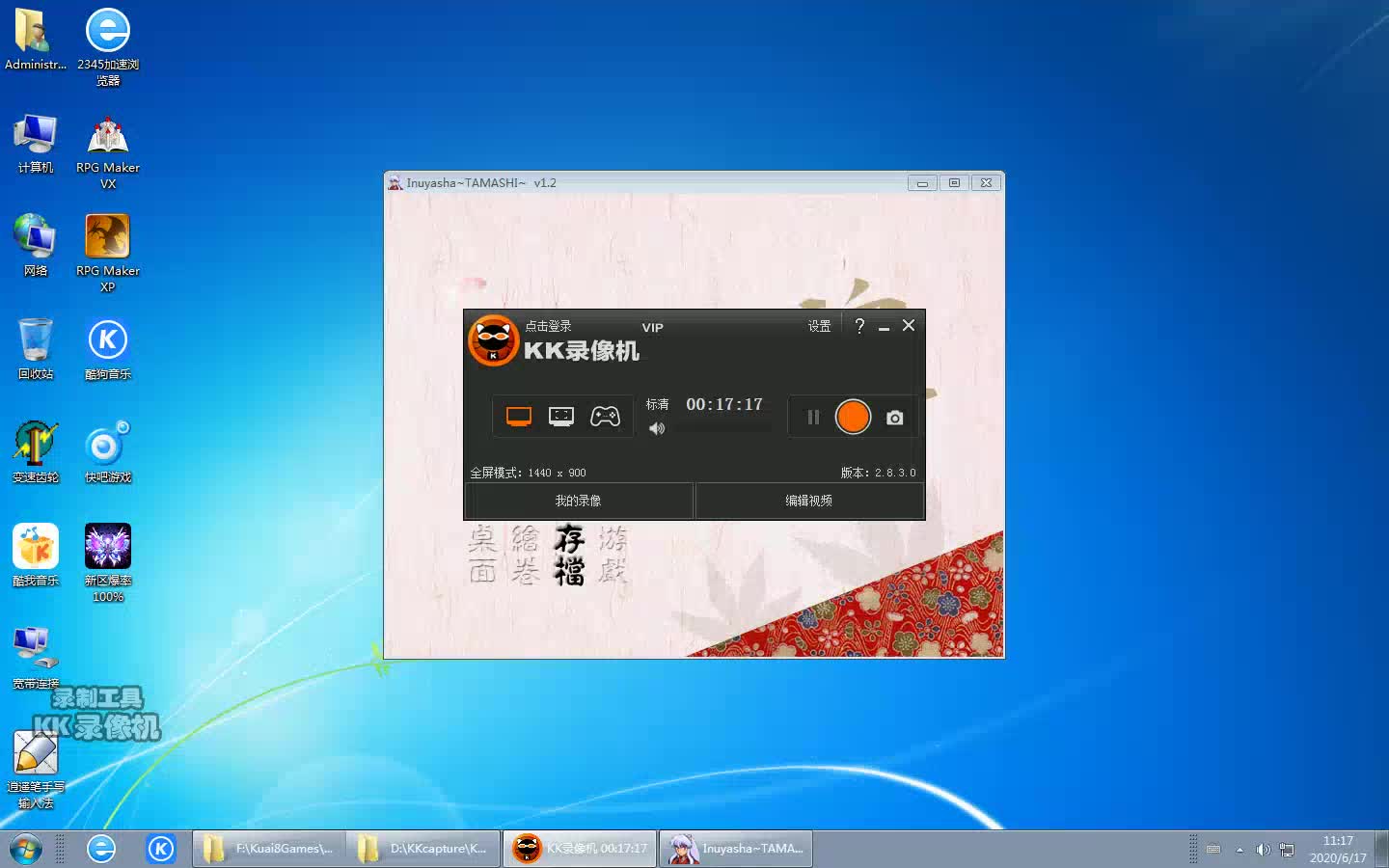Screen dimensions: 1389x868
Task: Click the keyboard input icon in tray
Action: tap(1213, 850)
